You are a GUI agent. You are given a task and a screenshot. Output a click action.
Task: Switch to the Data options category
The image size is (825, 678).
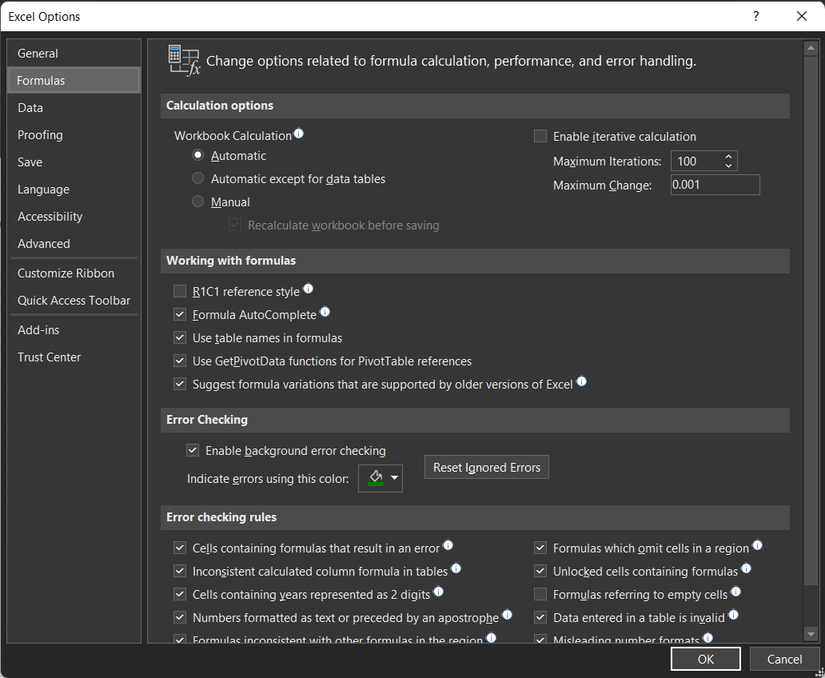pyautogui.click(x=74, y=107)
